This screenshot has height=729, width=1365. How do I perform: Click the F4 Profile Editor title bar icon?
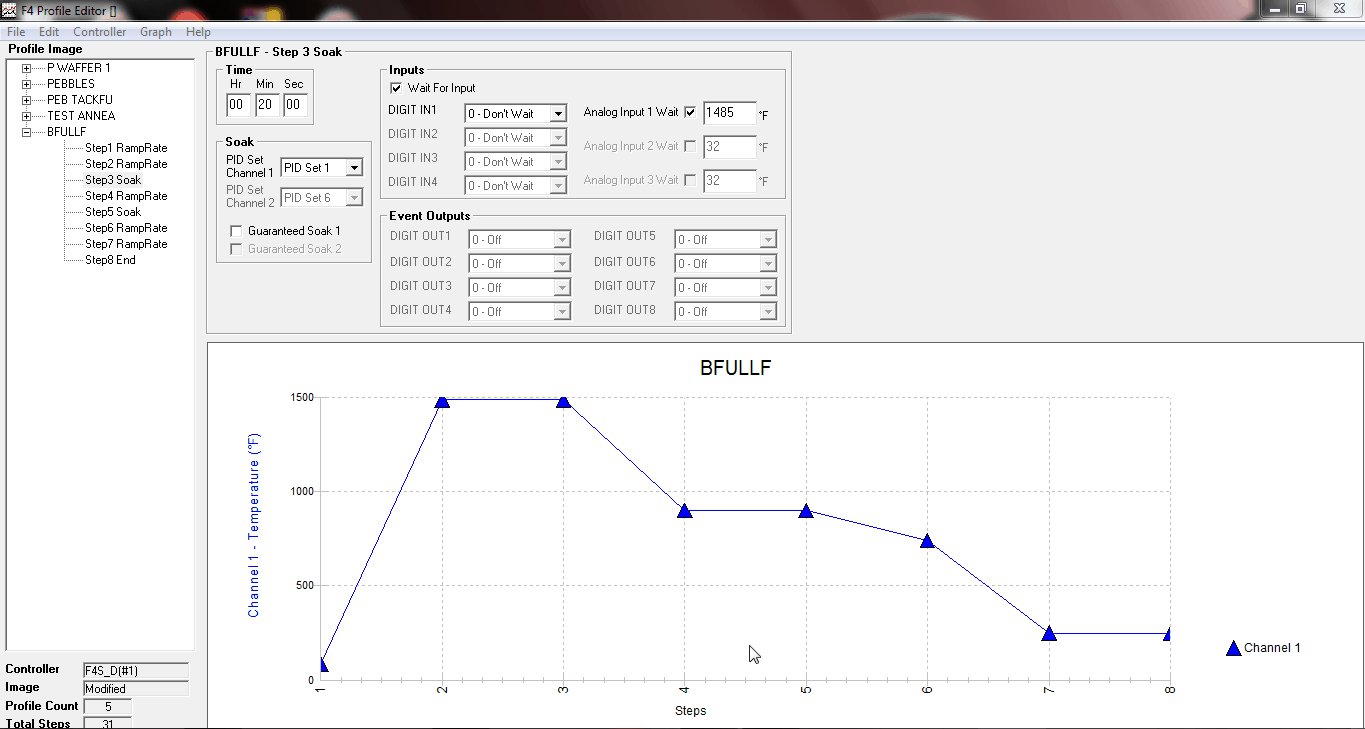coord(9,9)
